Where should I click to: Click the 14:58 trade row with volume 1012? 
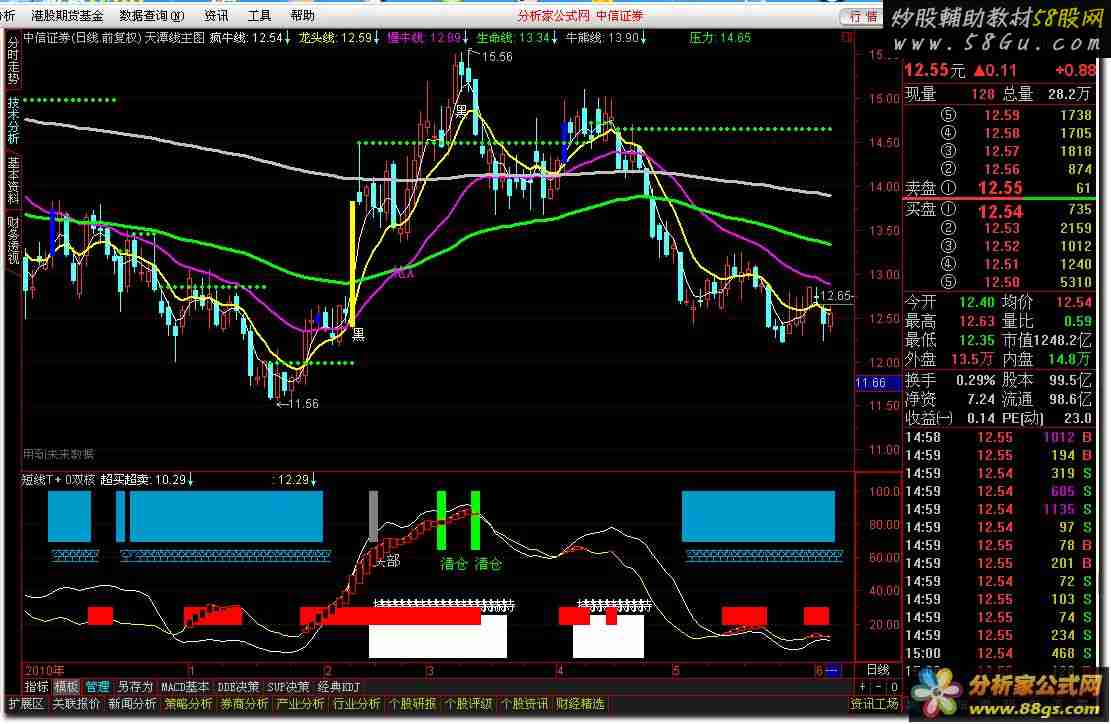point(999,437)
